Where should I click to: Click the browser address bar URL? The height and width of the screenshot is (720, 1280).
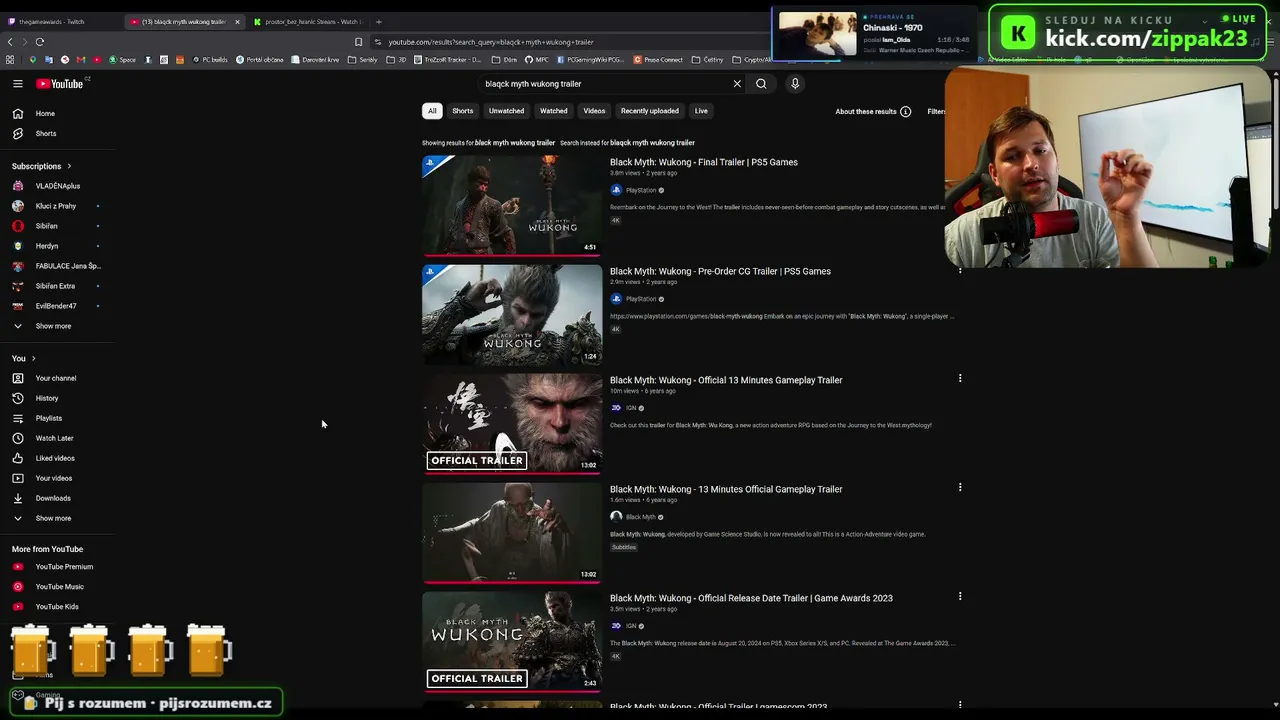[x=491, y=42]
